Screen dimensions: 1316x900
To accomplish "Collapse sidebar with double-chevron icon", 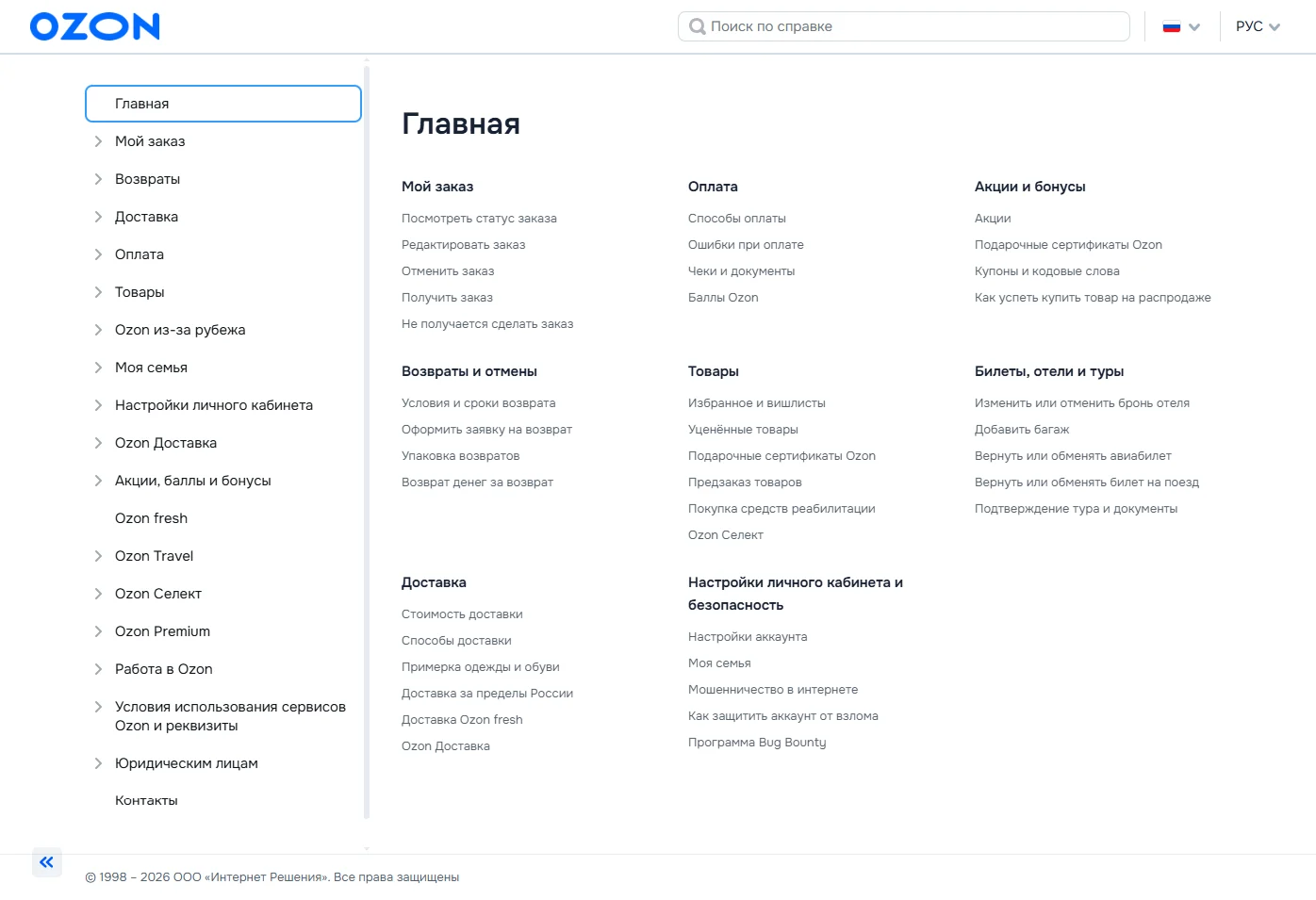I will pyautogui.click(x=46, y=862).
